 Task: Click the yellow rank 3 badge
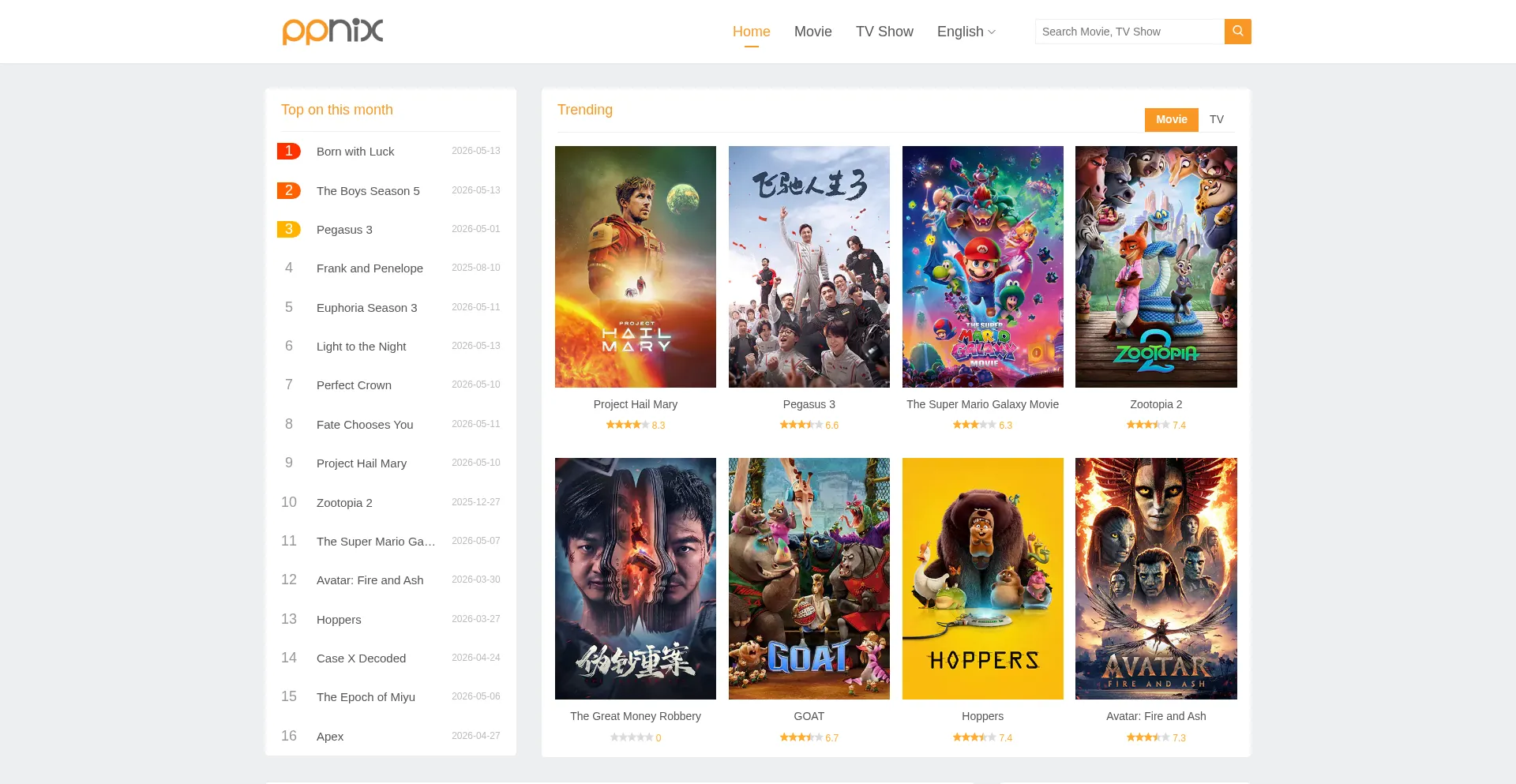[288, 229]
